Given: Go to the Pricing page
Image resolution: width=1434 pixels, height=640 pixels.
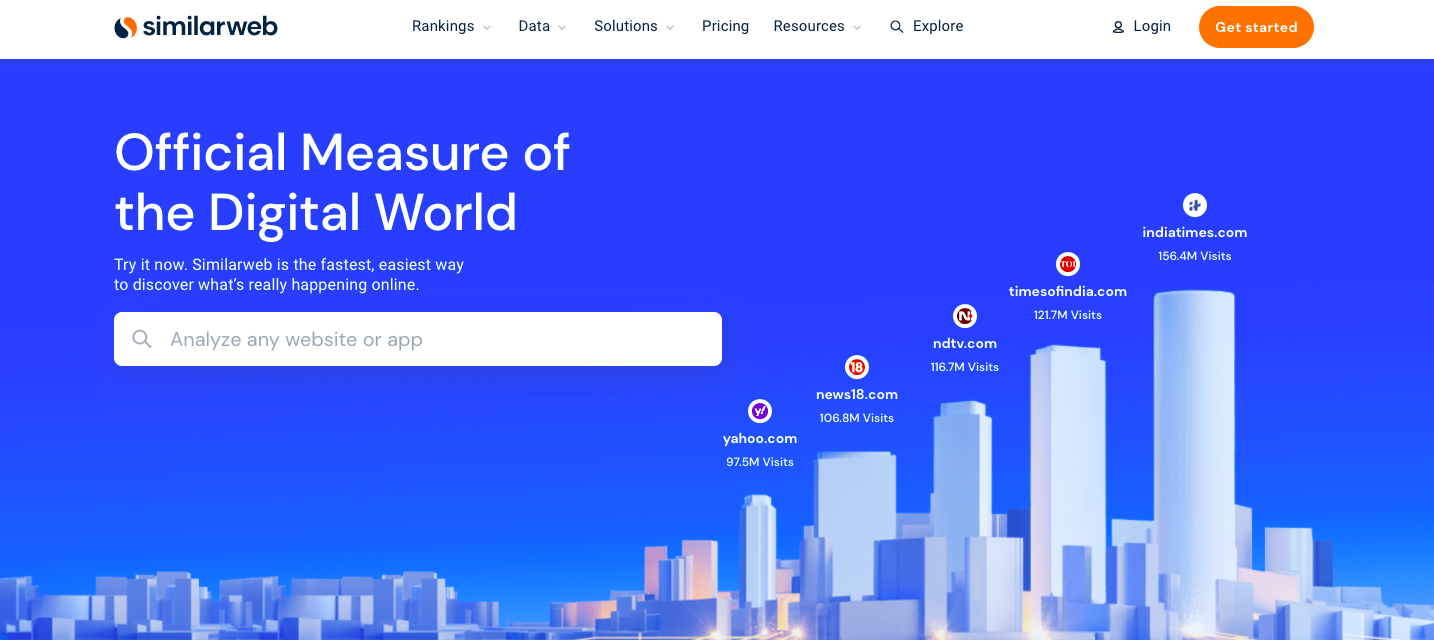Looking at the screenshot, I should tap(725, 26).
